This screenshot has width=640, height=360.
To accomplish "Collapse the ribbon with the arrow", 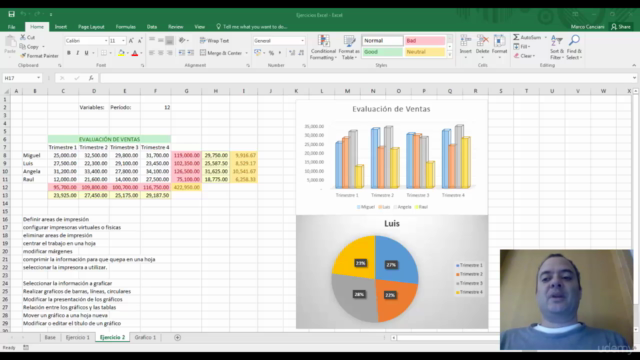I will pyautogui.click(x=634, y=65).
